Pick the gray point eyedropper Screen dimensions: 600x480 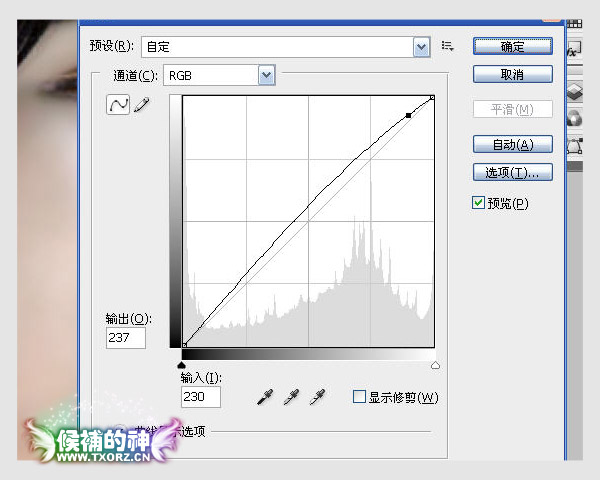(291, 397)
